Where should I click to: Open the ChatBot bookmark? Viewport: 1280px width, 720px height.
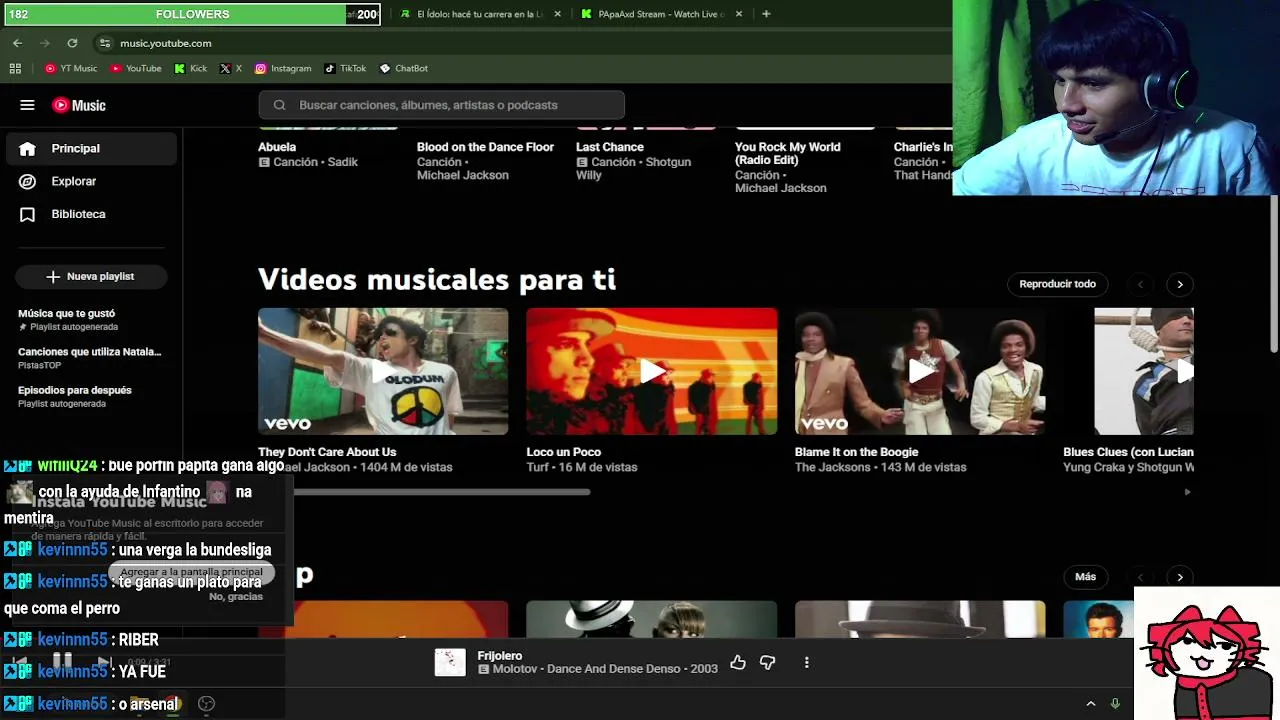point(404,68)
